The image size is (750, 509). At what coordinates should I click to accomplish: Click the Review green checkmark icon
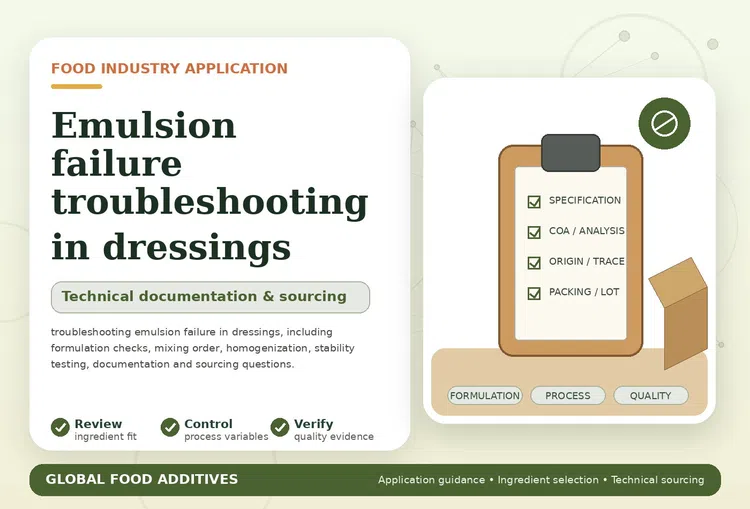point(60,427)
